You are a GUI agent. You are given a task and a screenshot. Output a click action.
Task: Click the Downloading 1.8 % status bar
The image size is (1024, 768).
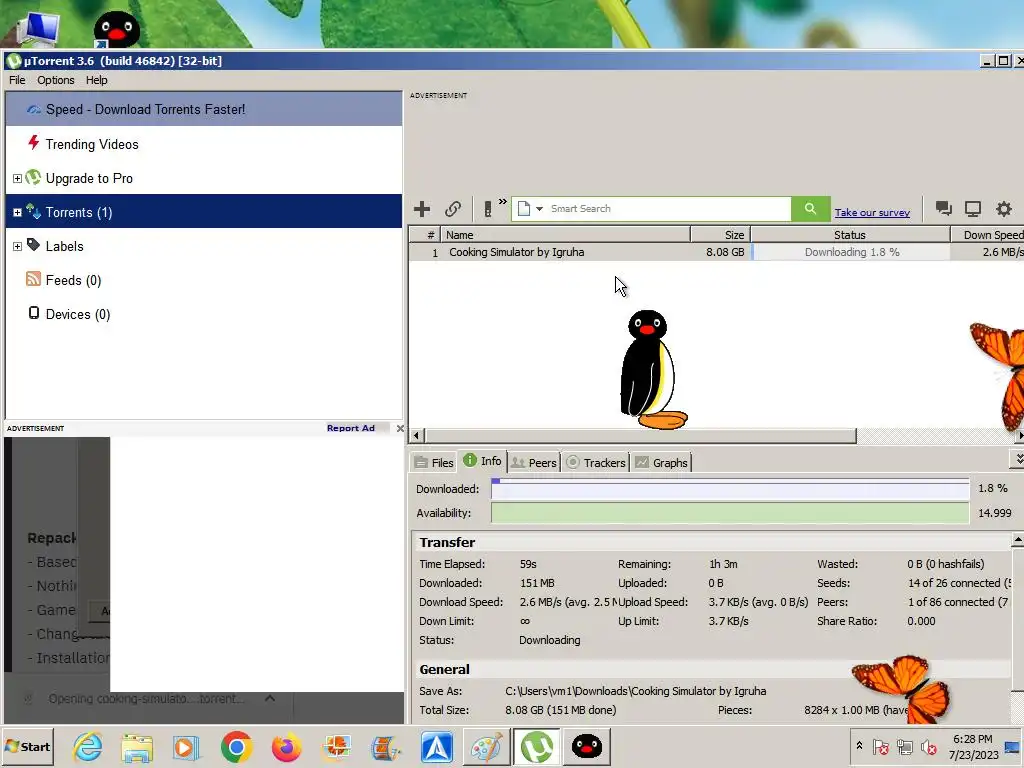pos(852,252)
